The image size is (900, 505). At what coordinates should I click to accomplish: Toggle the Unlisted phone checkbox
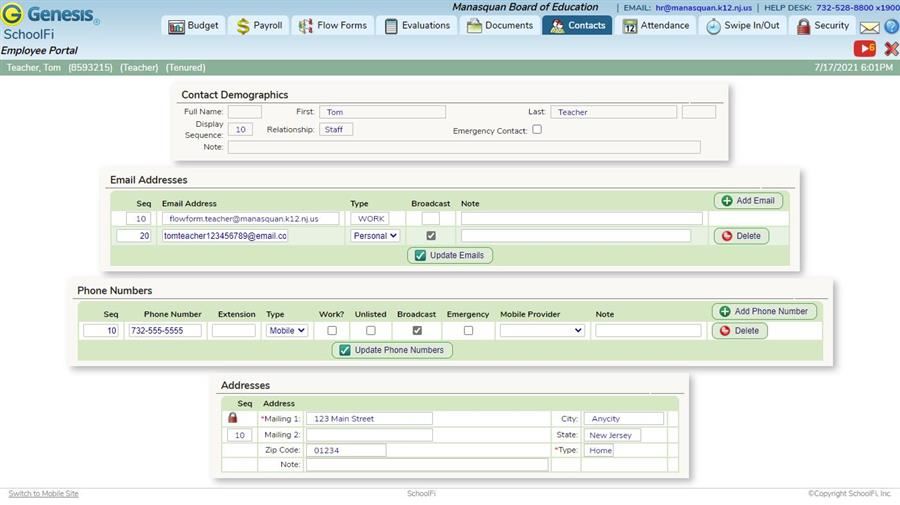coord(371,331)
